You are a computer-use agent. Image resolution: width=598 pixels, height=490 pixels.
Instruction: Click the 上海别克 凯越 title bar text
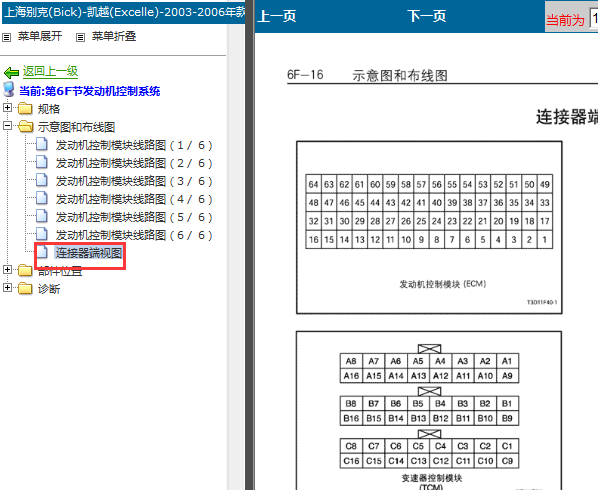click(124, 12)
